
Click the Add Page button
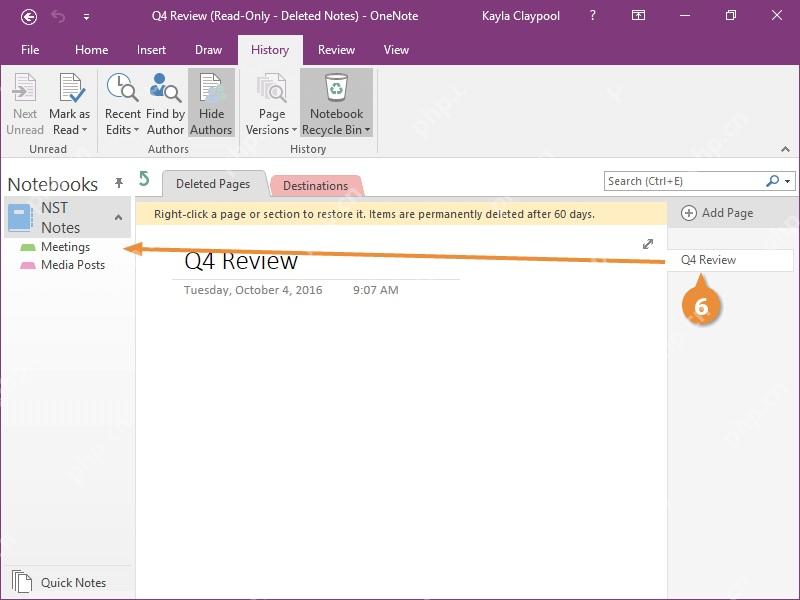click(717, 213)
